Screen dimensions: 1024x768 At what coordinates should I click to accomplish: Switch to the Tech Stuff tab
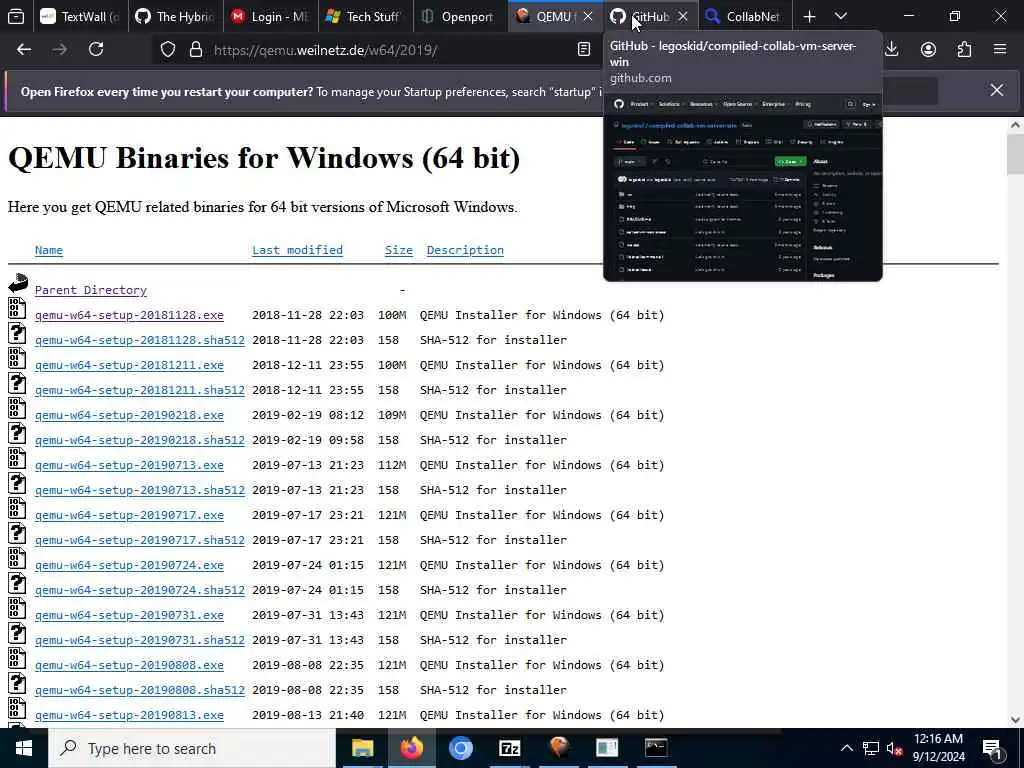tap(365, 16)
